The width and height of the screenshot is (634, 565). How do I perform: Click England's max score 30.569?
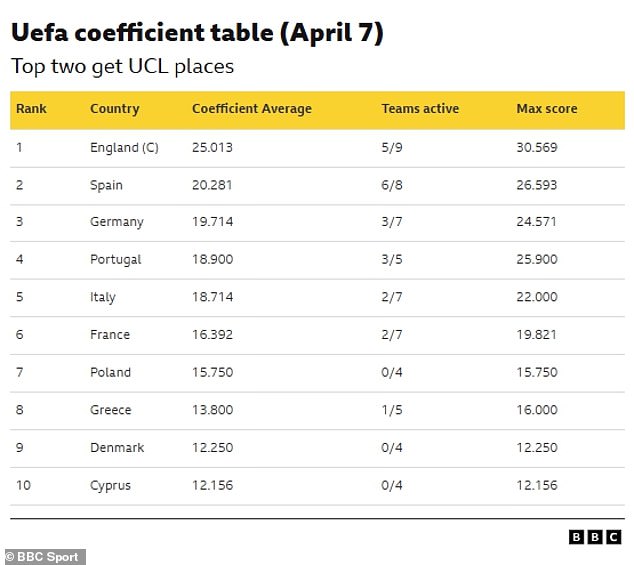[x=537, y=147]
